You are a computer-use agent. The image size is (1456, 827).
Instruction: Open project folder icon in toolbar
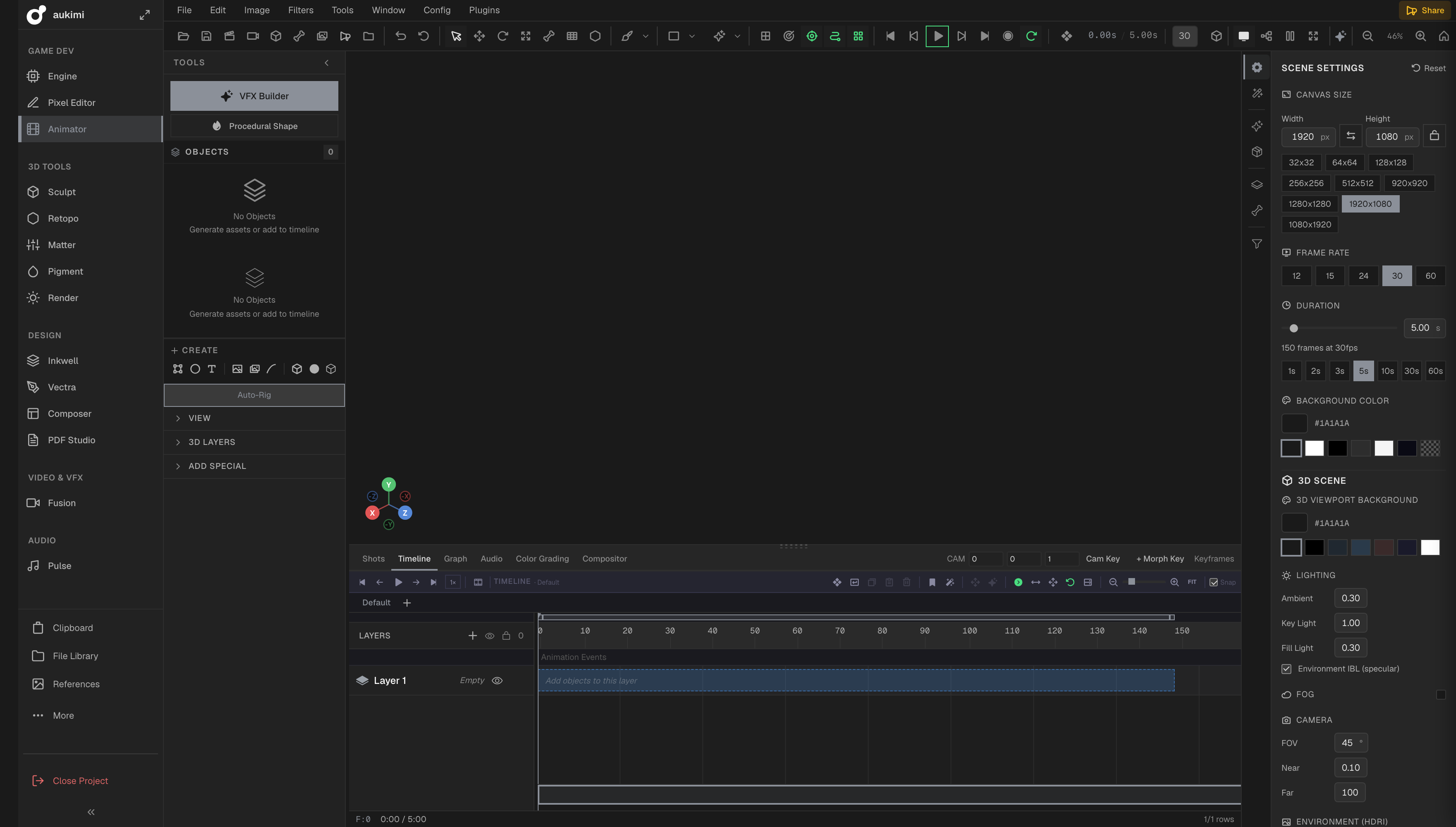[x=183, y=36]
